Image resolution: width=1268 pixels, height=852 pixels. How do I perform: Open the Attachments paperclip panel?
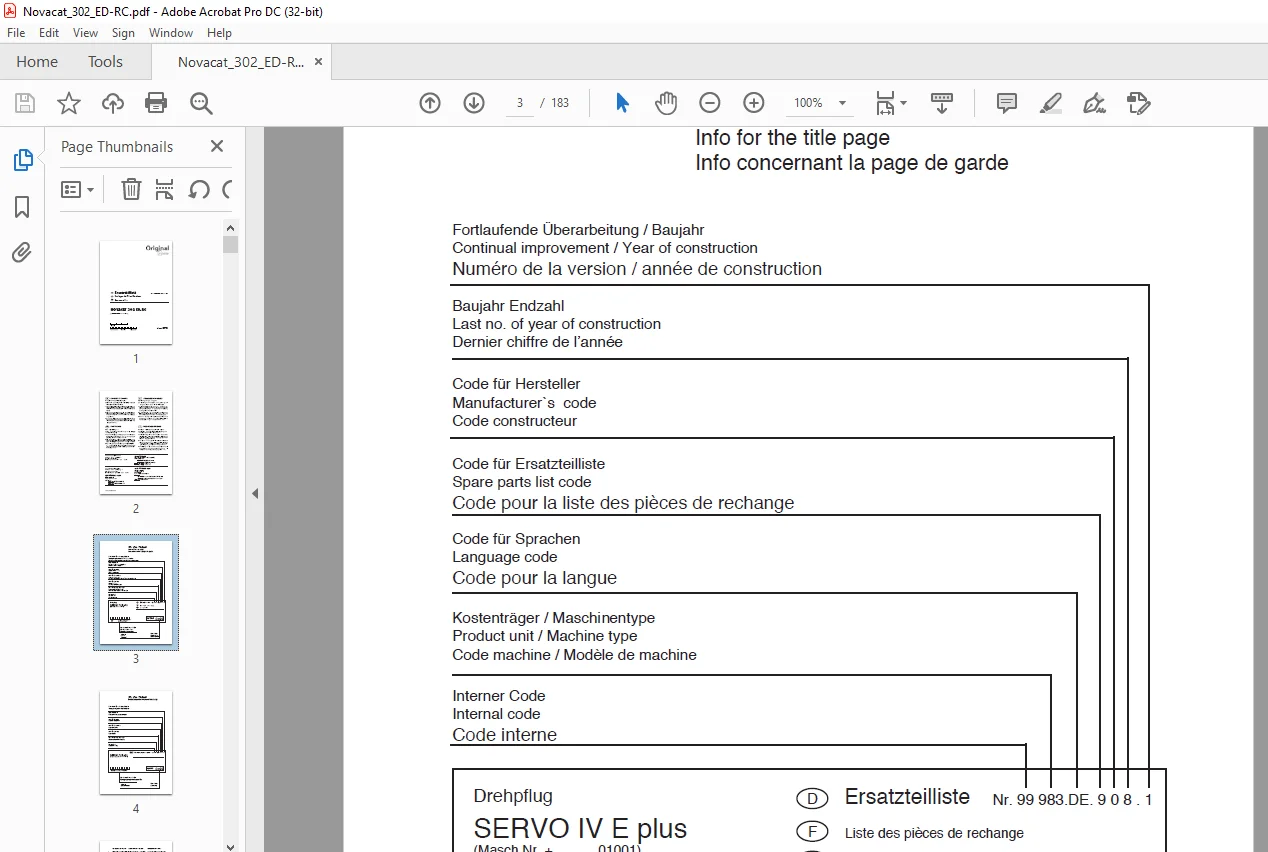click(x=22, y=252)
